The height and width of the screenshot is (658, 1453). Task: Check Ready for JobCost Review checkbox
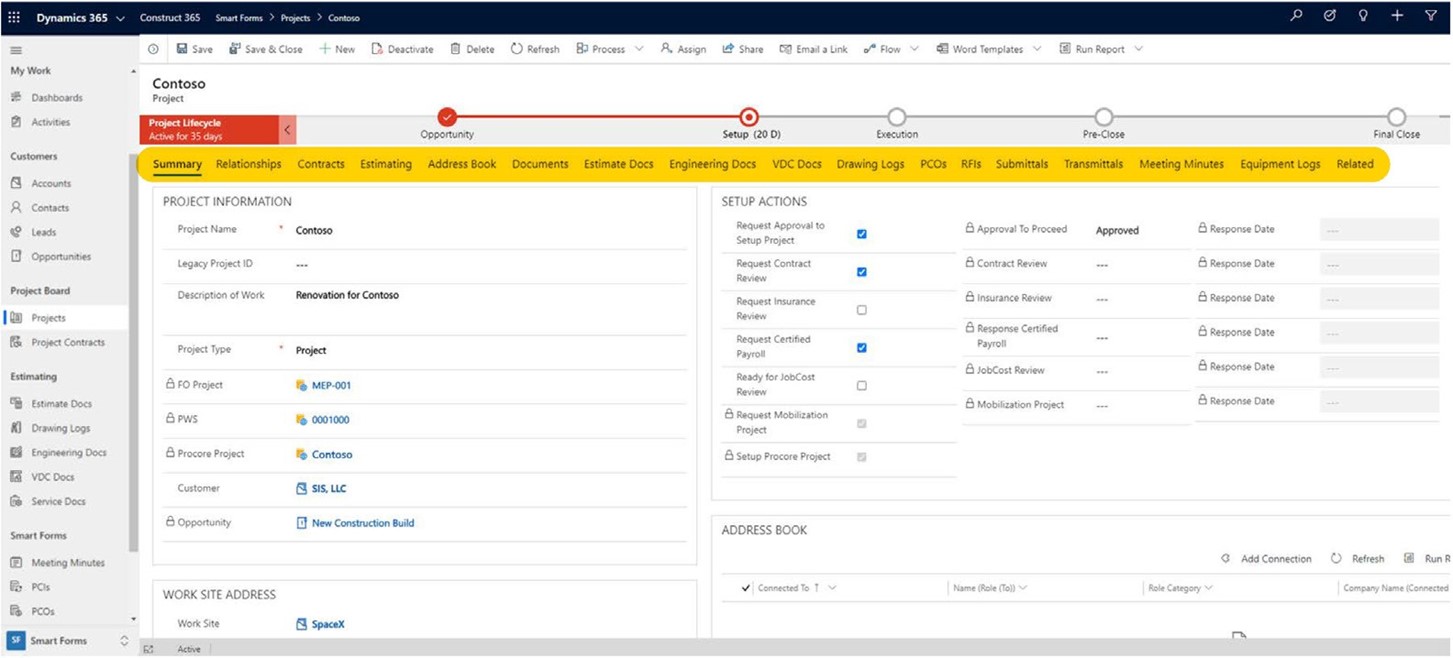pos(862,385)
